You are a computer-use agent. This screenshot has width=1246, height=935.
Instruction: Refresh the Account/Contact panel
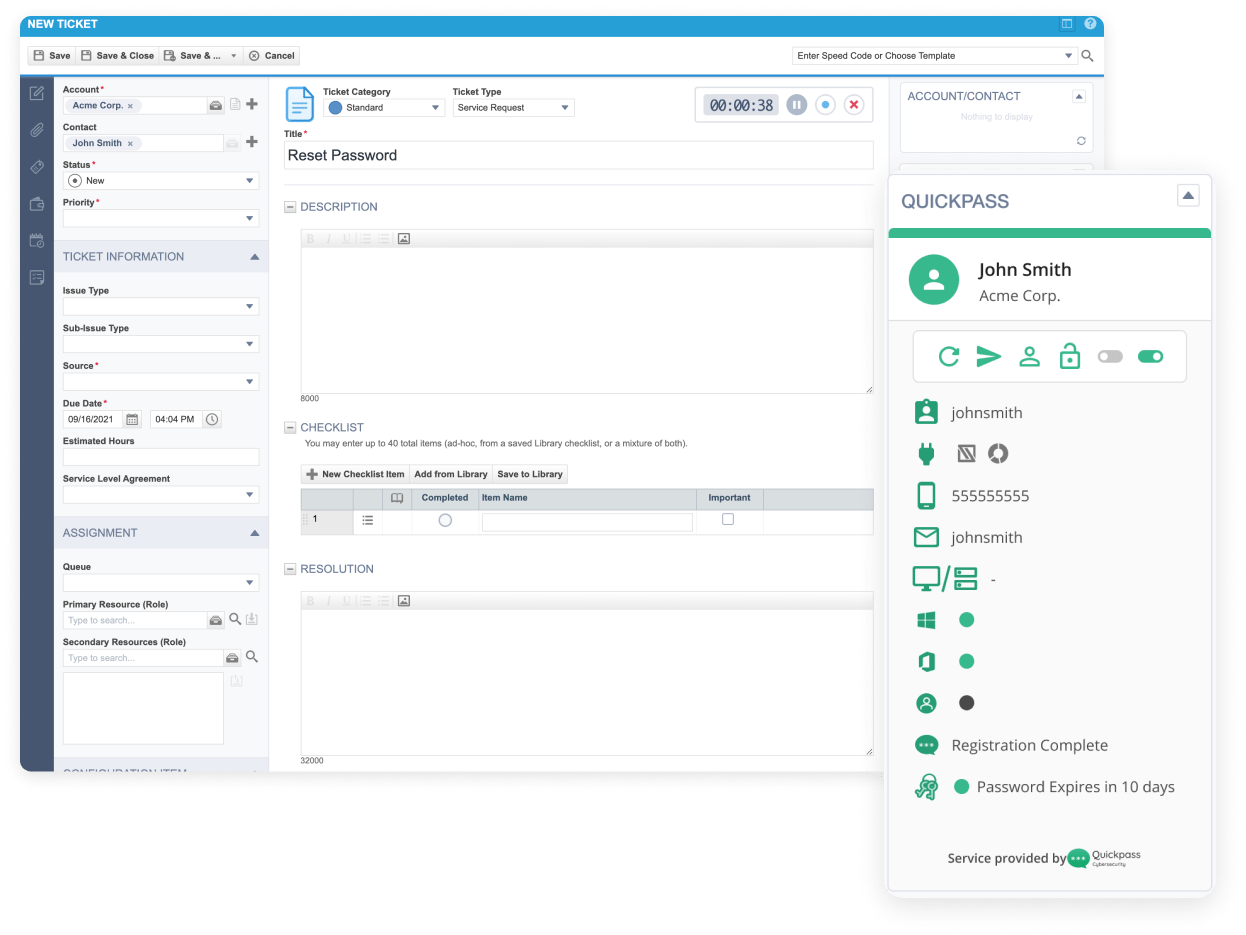coord(1081,141)
